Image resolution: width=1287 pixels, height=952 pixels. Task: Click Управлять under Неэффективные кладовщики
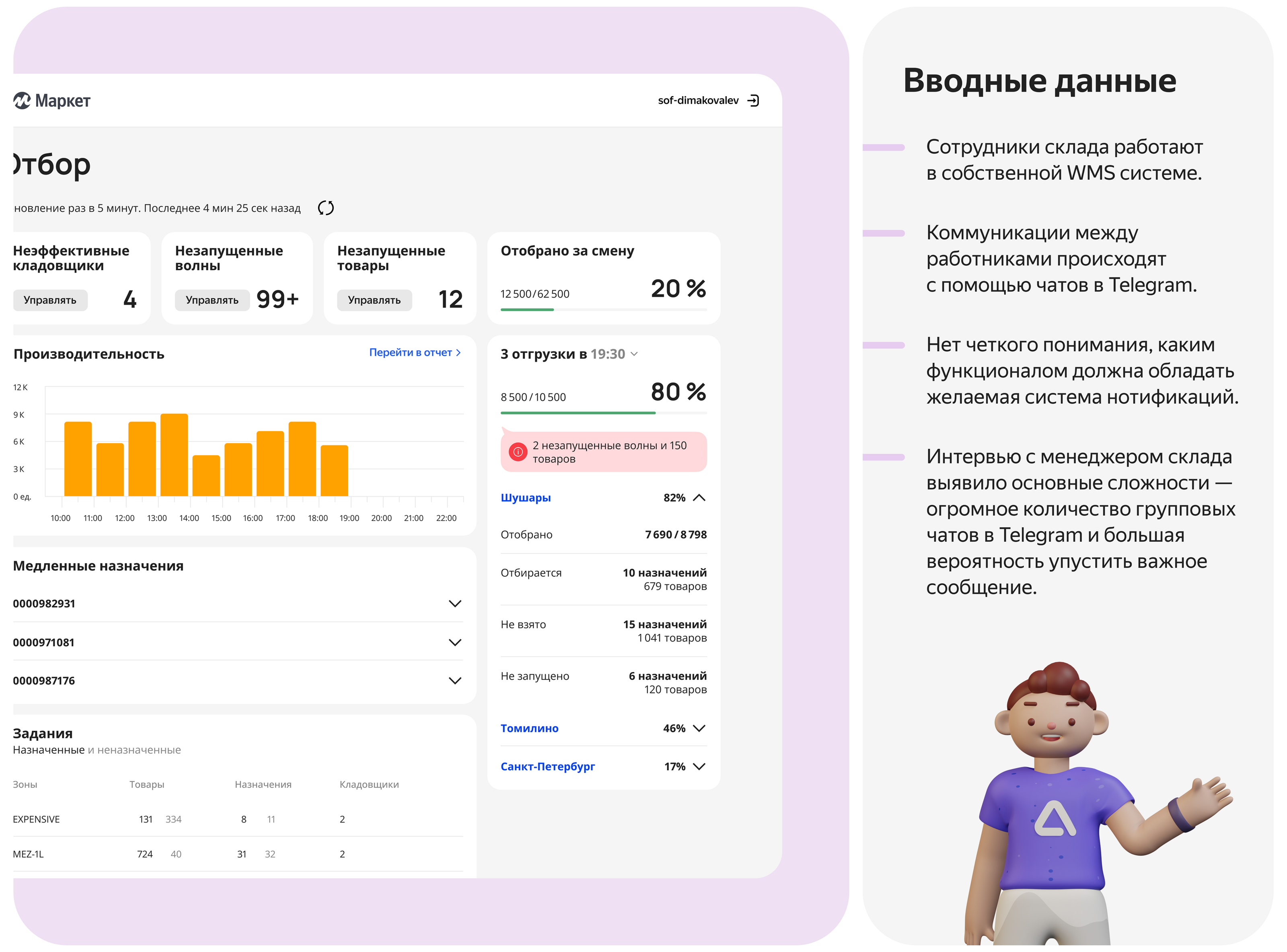point(50,300)
